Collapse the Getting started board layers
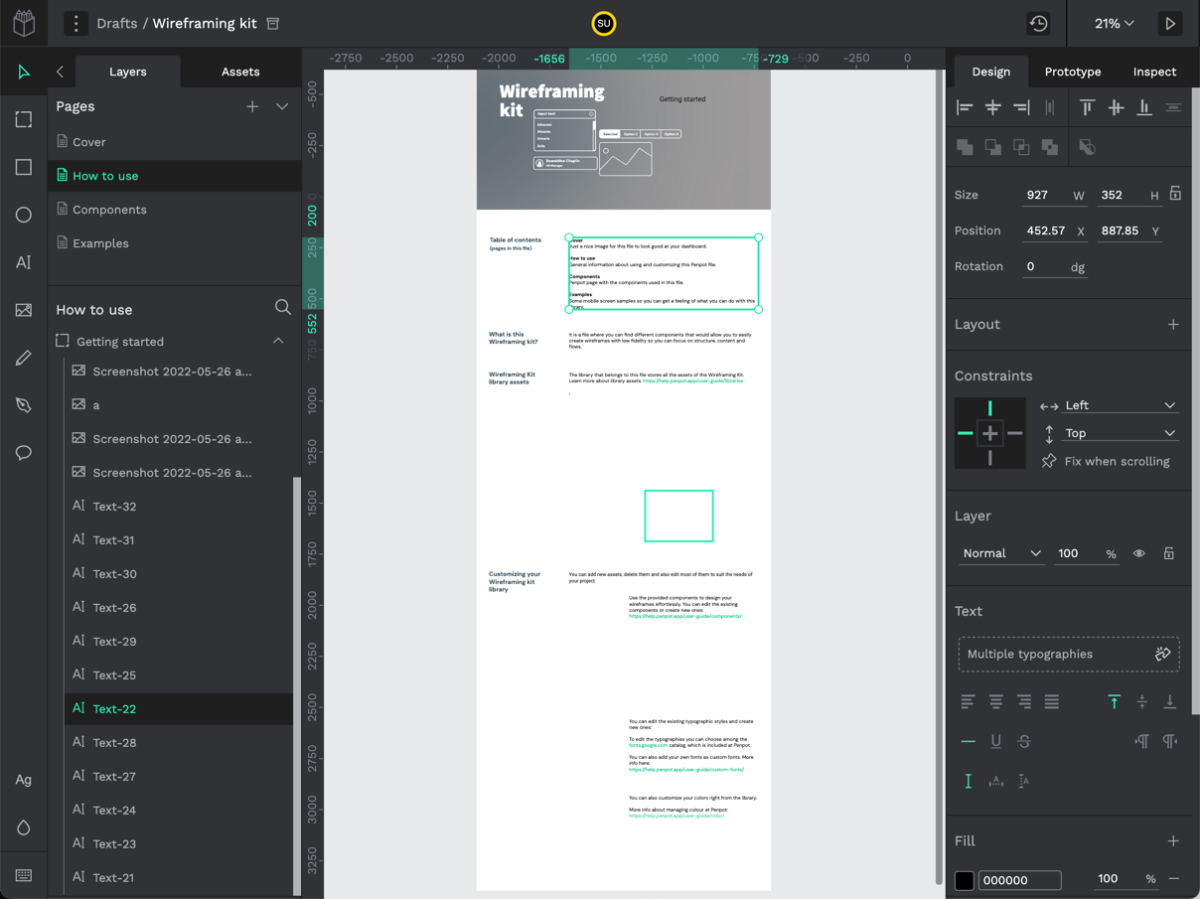This screenshot has height=899, width=1200. coord(278,341)
